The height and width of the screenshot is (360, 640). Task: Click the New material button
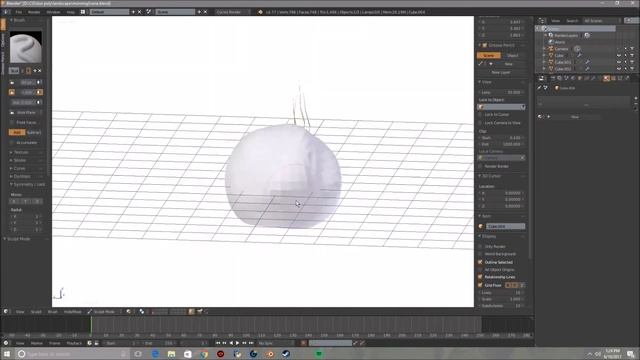click(x=575, y=117)
